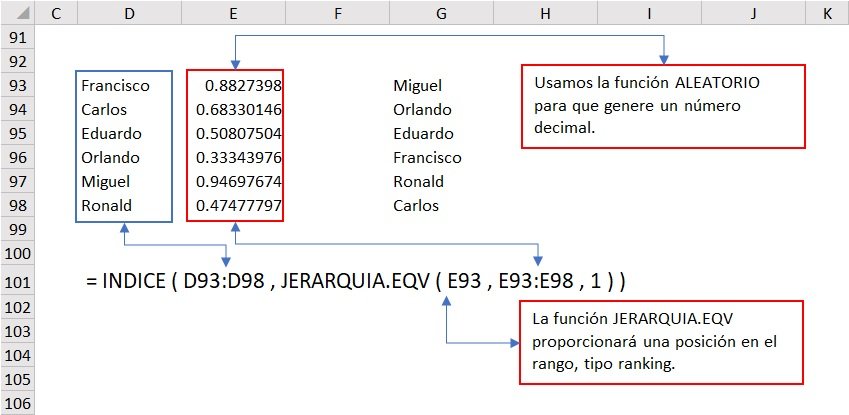The height and width of the screenshot is (415, 849).
Task: Click cell with value 0.94697674
Action: coord(240,182)
